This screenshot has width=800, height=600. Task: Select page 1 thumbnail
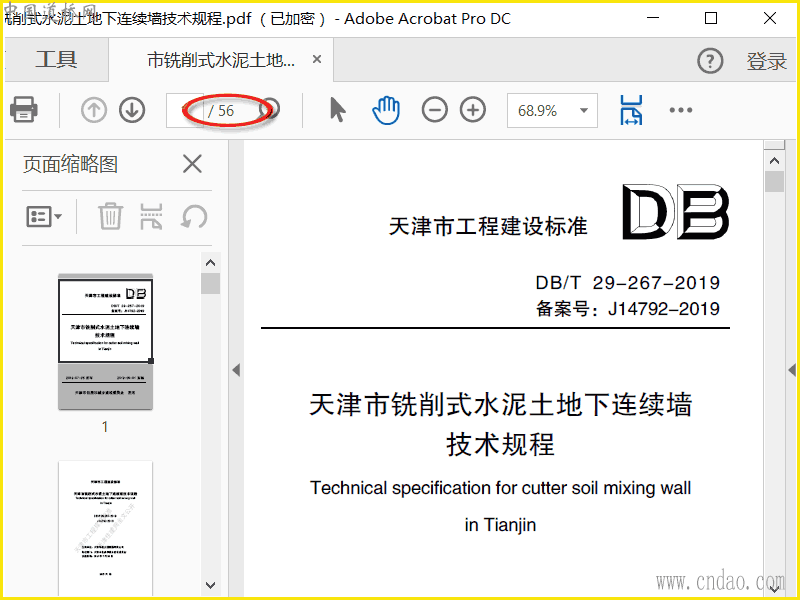[x=106, y=342]
